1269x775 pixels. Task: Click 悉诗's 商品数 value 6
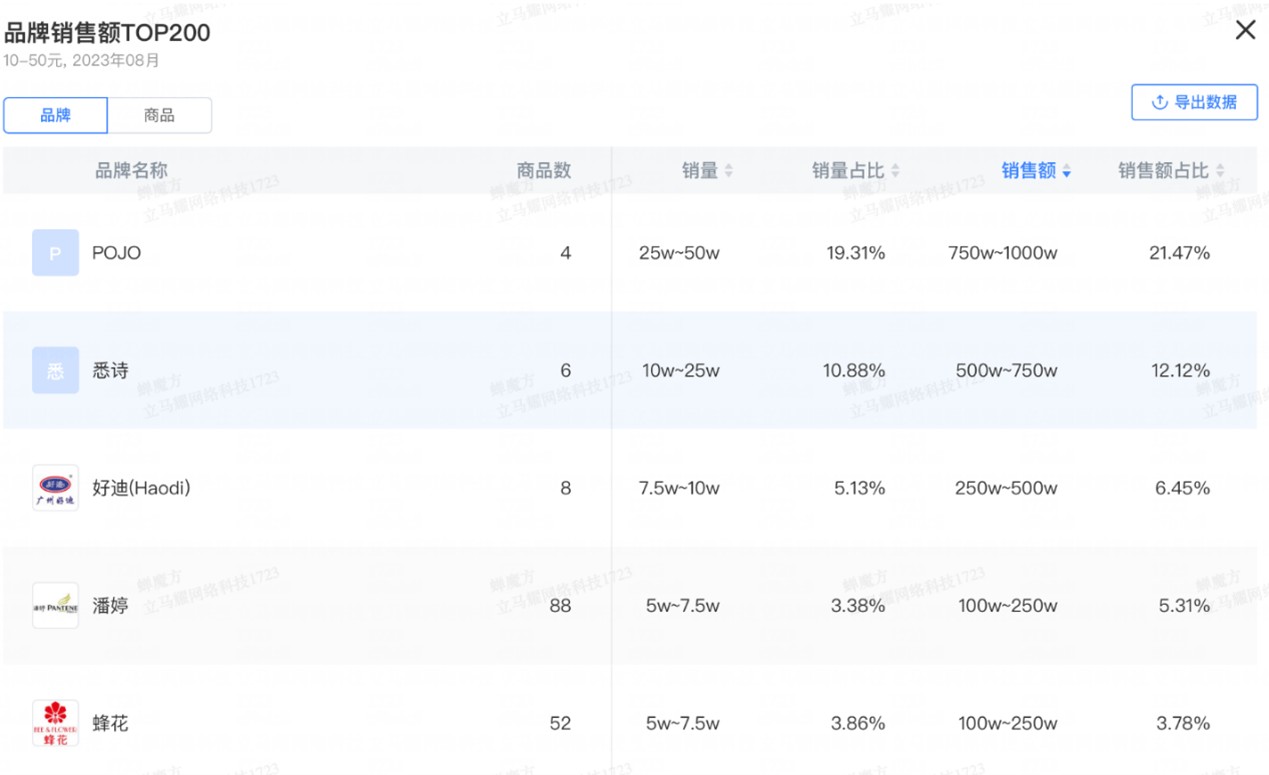click(566, 371)
